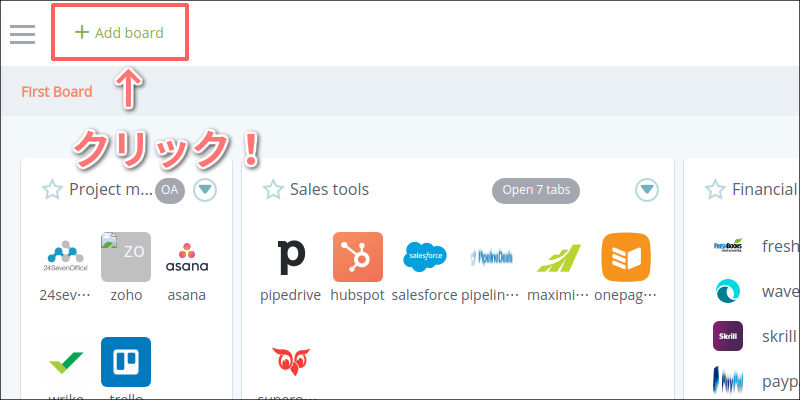Screen dimensions: 800x400
Task: Expand the Project management group dropdown
Action: point(205,189)
